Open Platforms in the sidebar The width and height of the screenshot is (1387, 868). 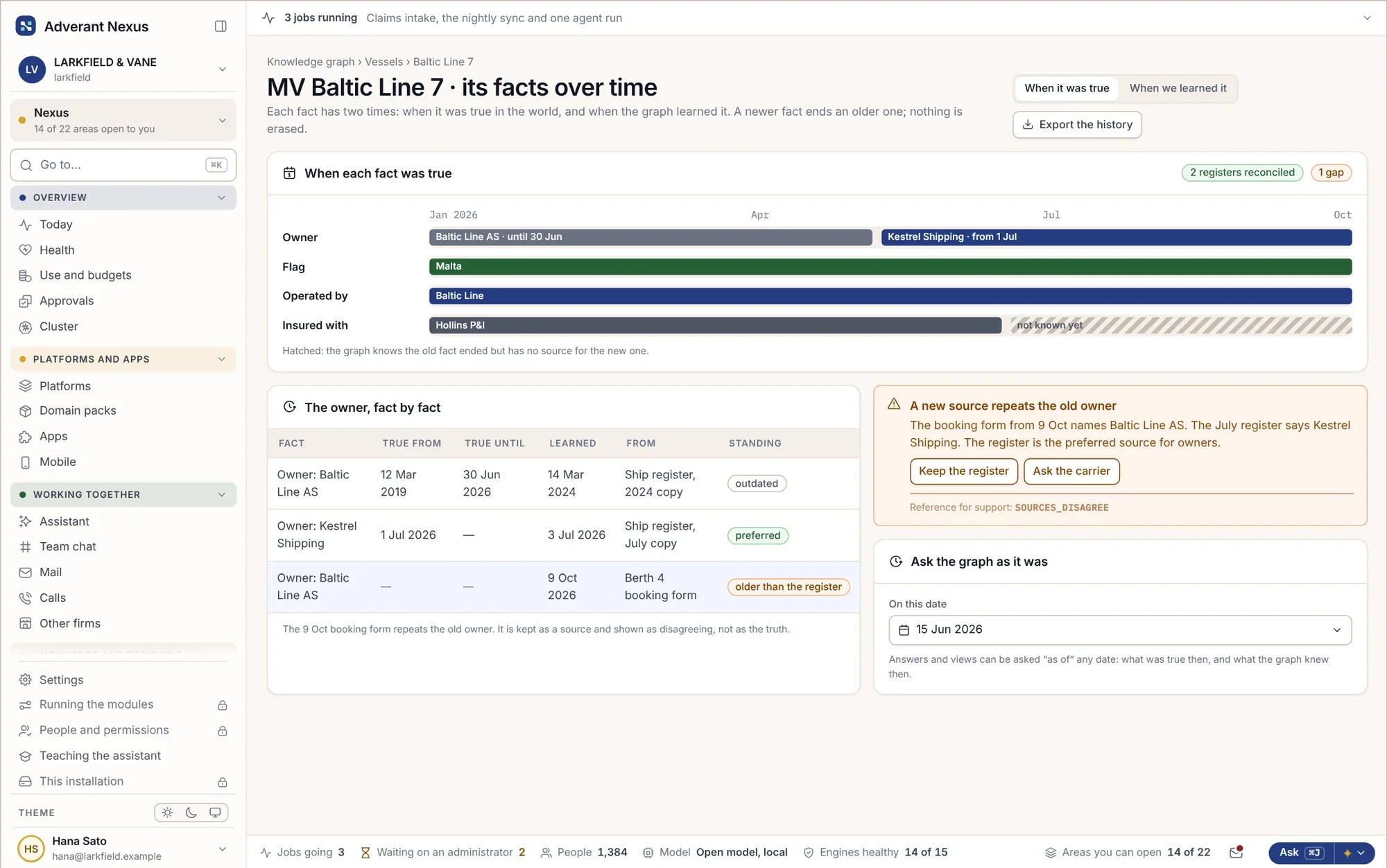coord(123,386)
